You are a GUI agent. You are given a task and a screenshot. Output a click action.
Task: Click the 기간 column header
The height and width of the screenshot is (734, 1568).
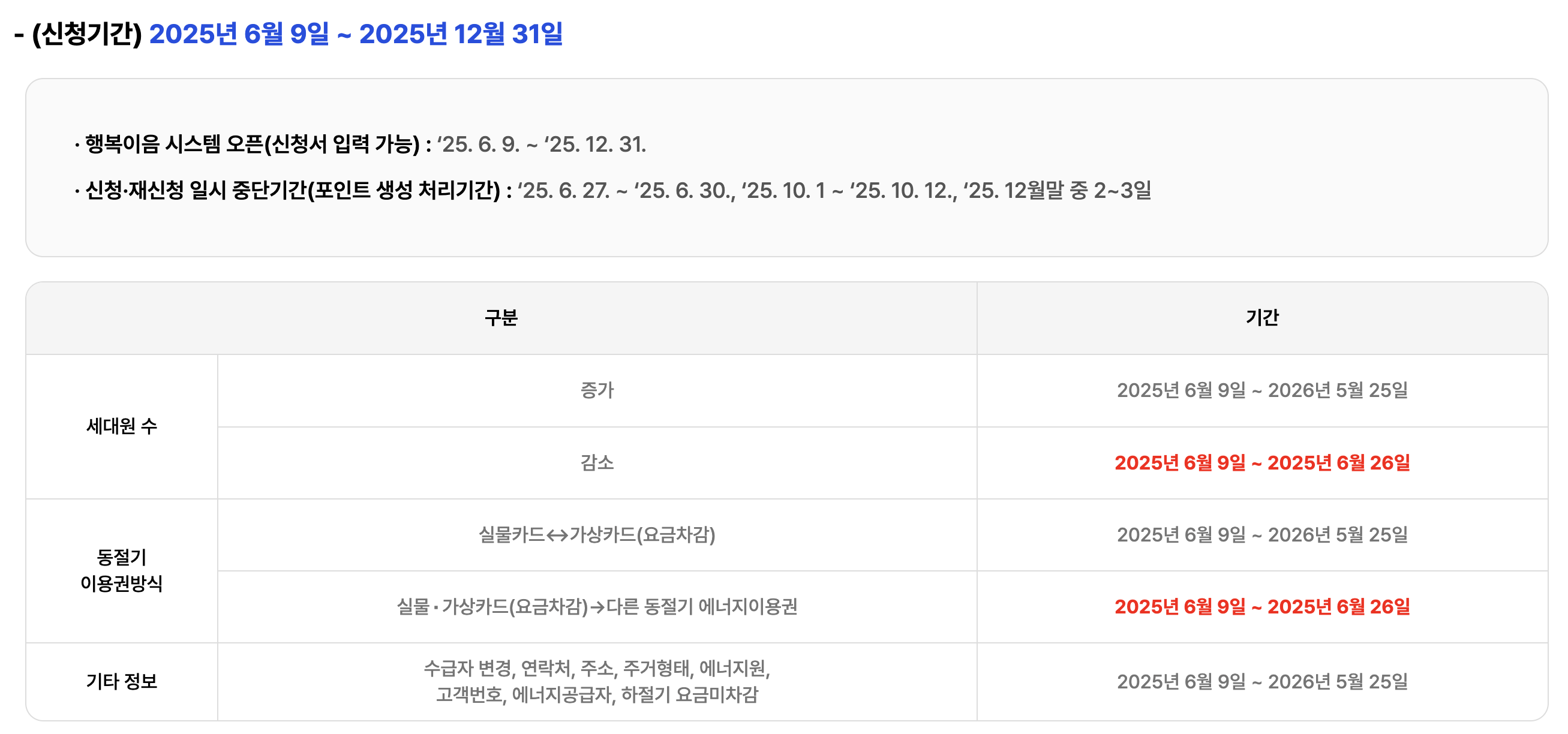[1262, 318]
